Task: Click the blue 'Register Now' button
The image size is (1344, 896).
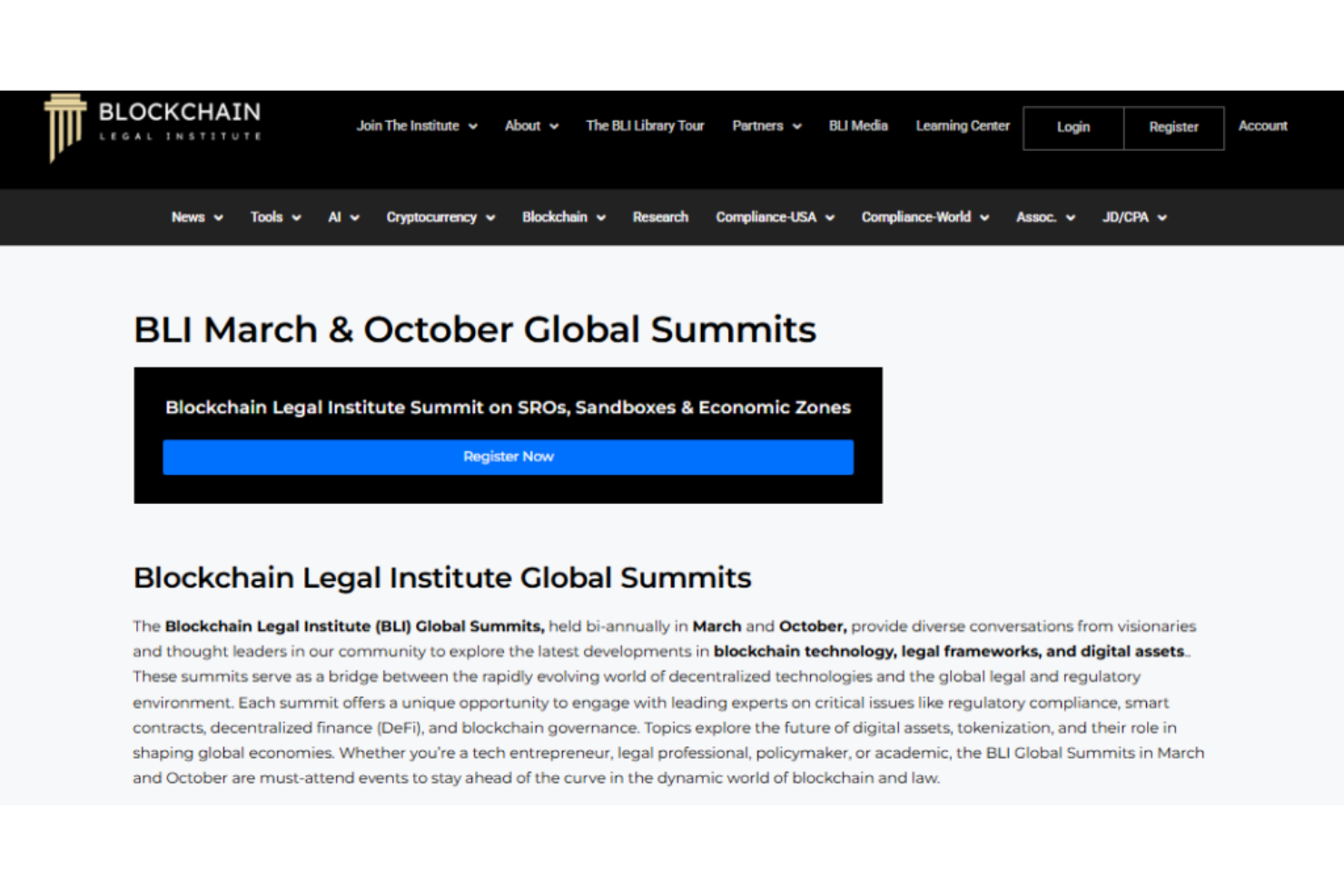Action: (508, 457)
